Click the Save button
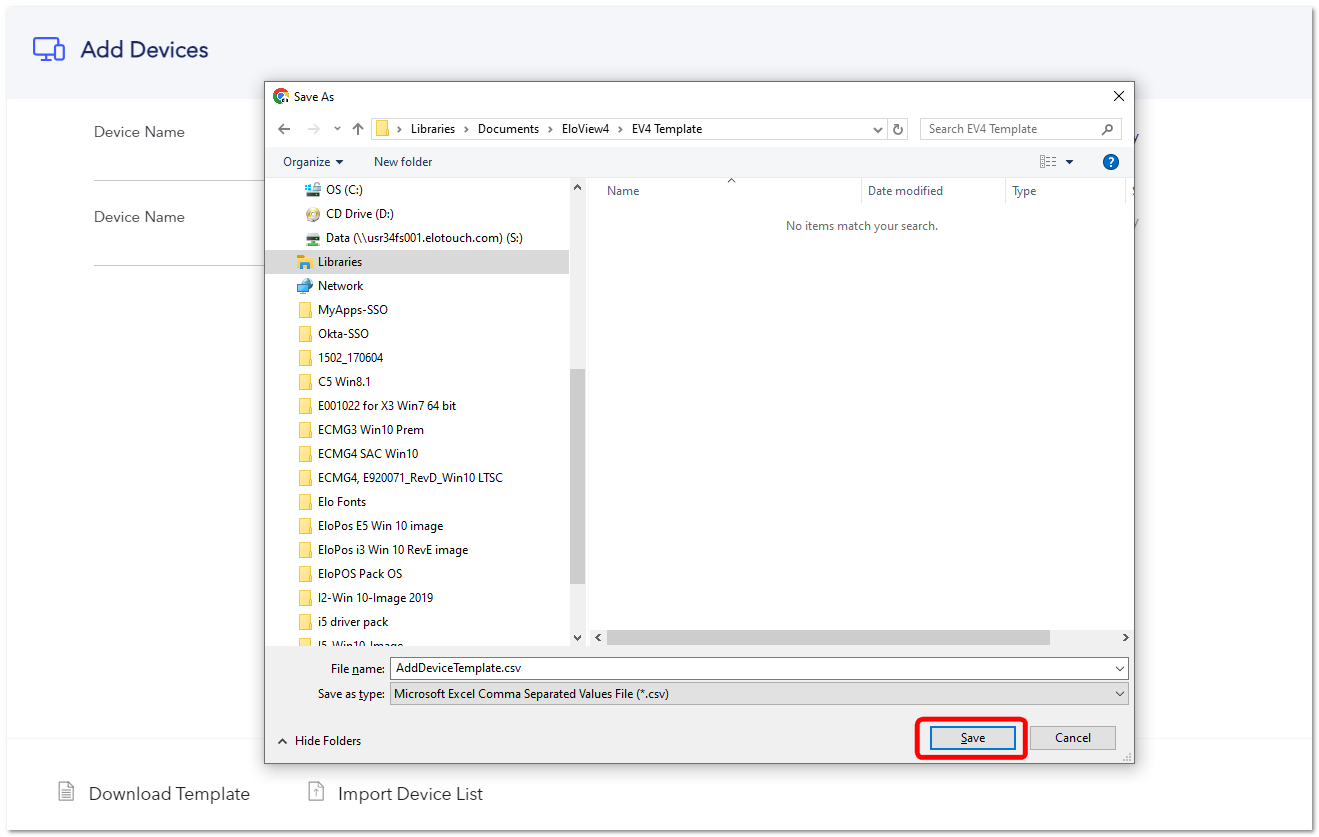 pyautogui.click(x=972, y=738)
